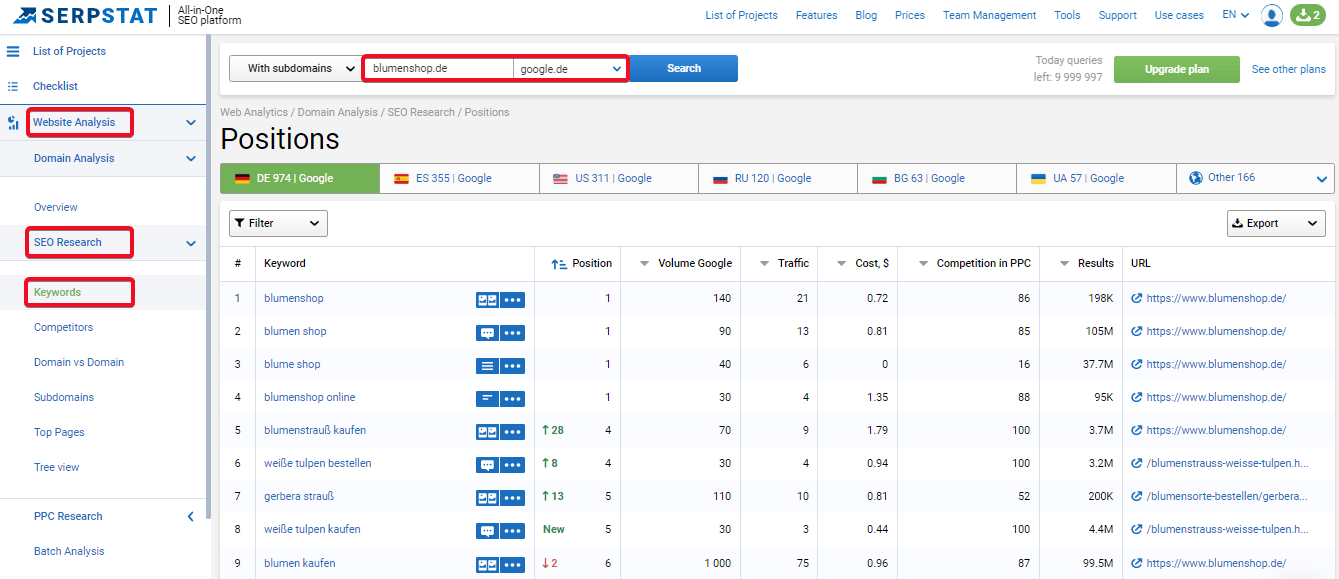Click Domain Analysis in the breadcrumb
Viewport: 1339px width, 579px height.
tap(337, 112)
